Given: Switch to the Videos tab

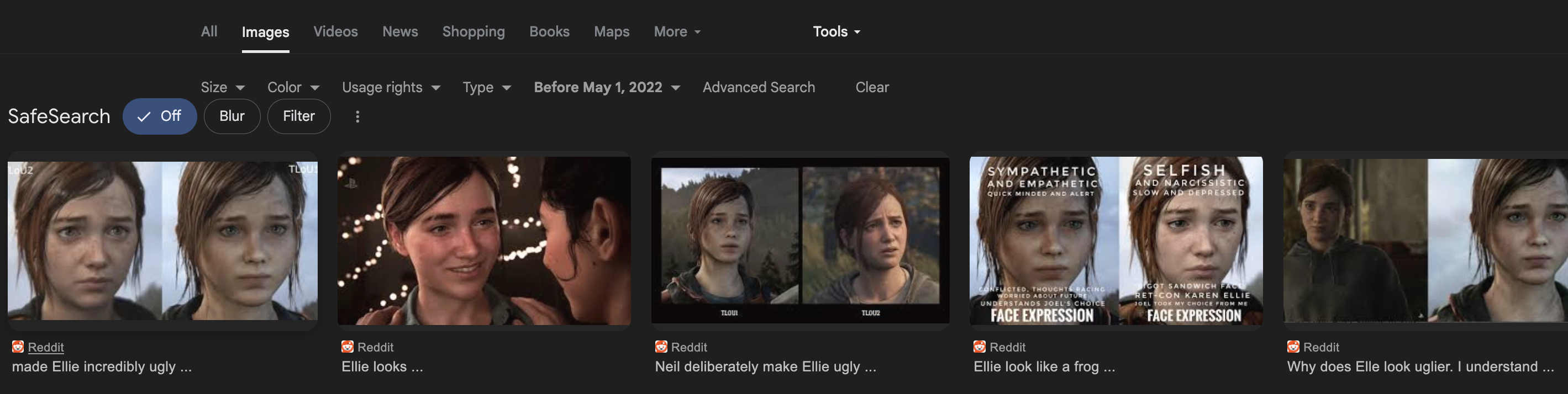Looking at the screenshot, I should [x=335, y=31].
